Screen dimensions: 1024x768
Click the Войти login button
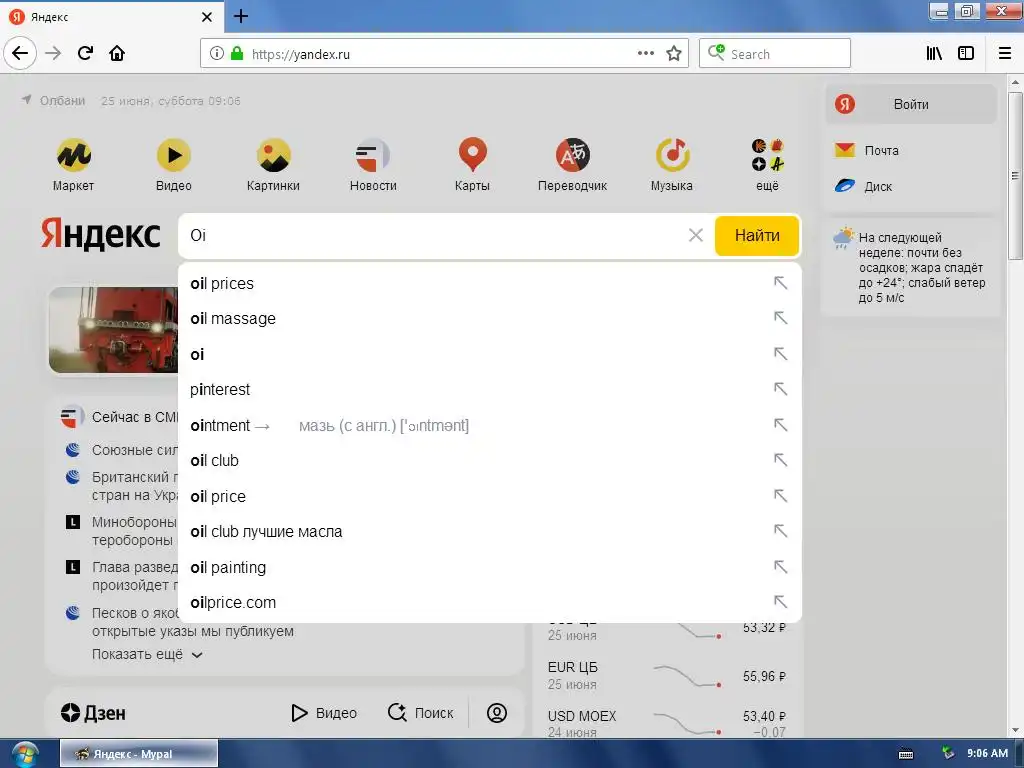tap(911, 104)
